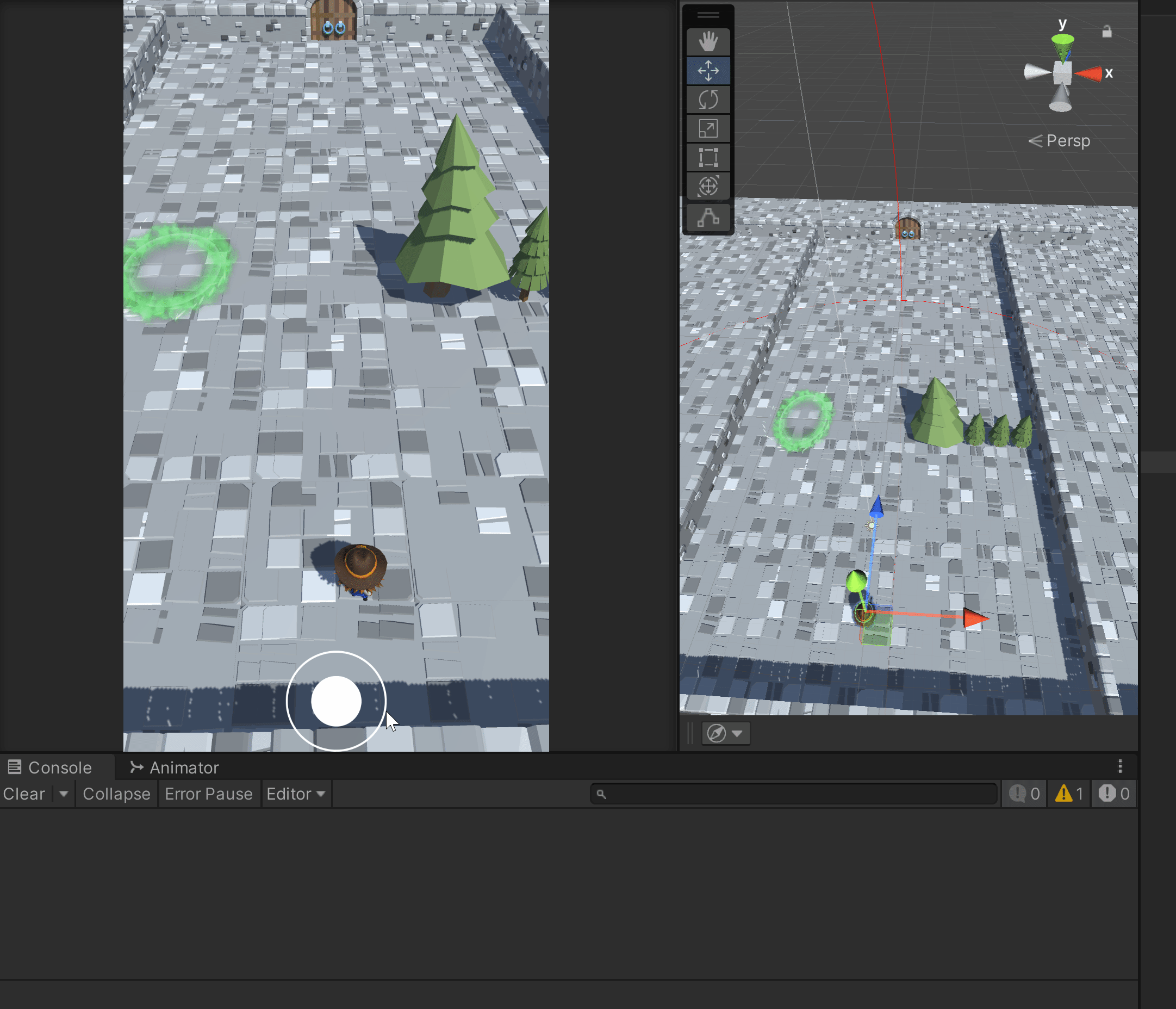Switch to the Animator tab
This screenshot has width=1176, height=1009.
coord(175,767)
